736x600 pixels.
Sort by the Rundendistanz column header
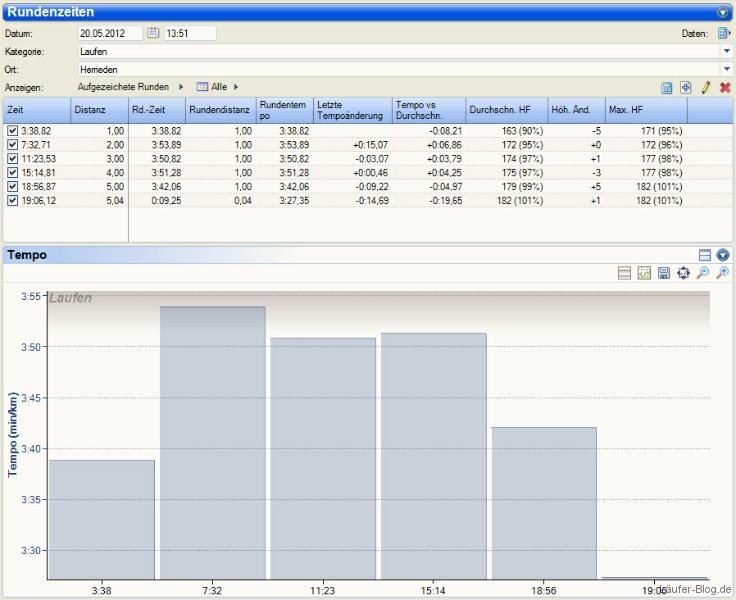[x=221, y=110]
